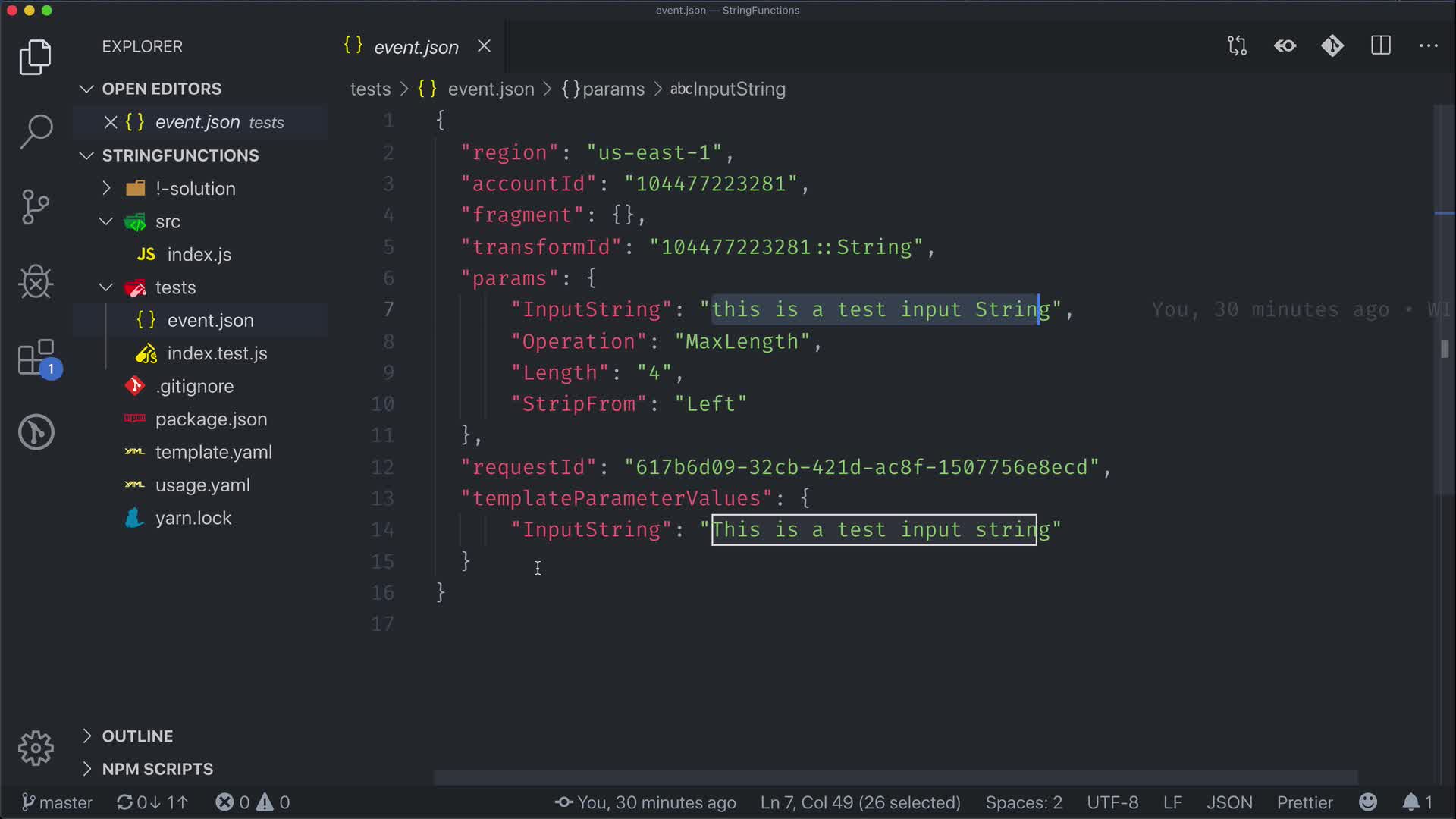Click the params breadcrumb item

click(612, 89)
